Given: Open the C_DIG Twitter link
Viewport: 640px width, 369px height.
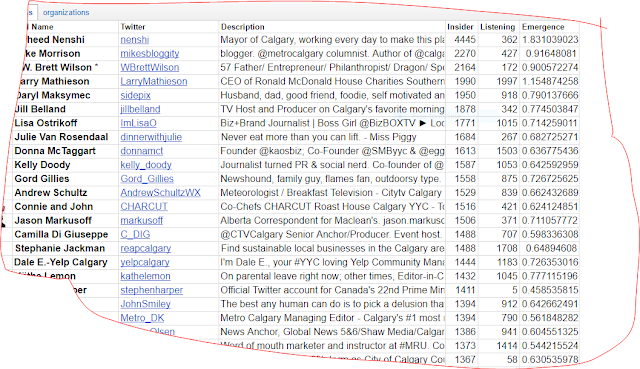Looking at the screenshot, I should [135, 234].
